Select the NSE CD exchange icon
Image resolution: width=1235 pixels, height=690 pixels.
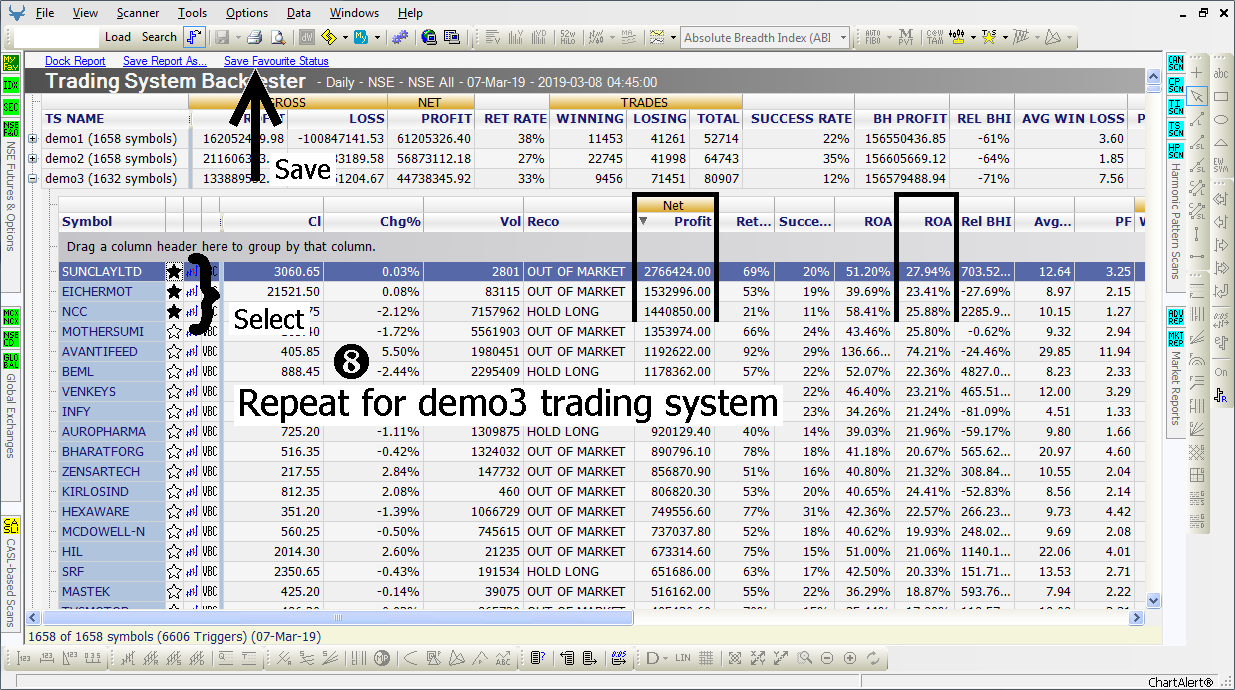coord(11,339)
